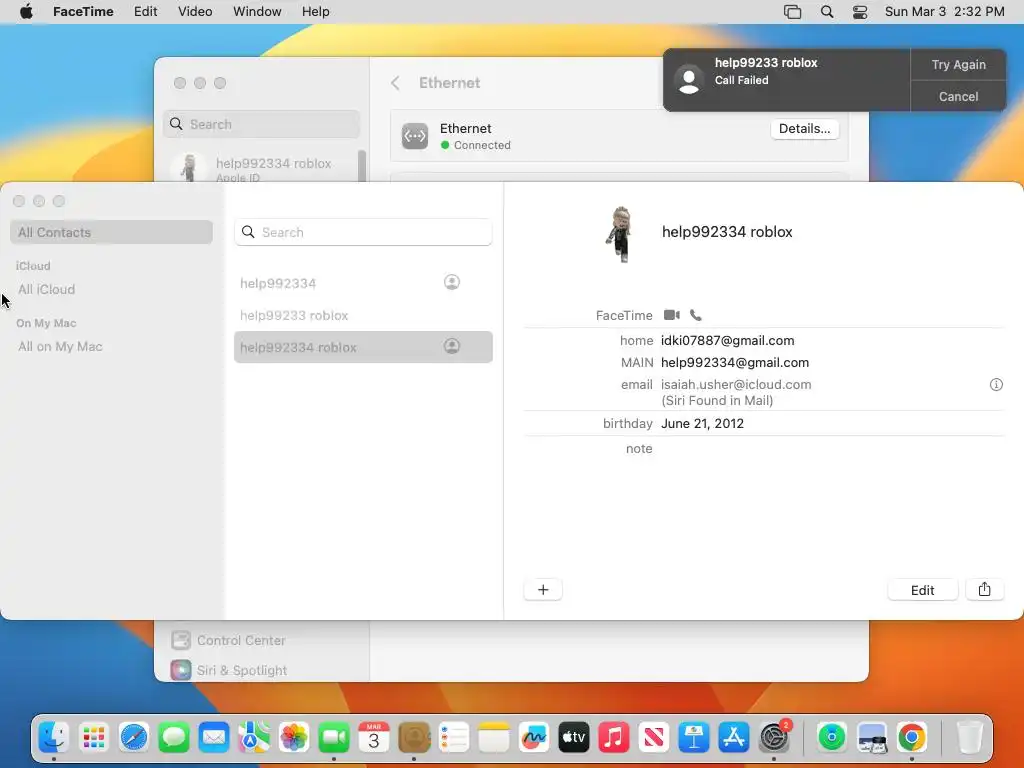This screenshot has width=1024, height=768.
Task: Start FaceTime video call with contact
Action: [671, 315]
